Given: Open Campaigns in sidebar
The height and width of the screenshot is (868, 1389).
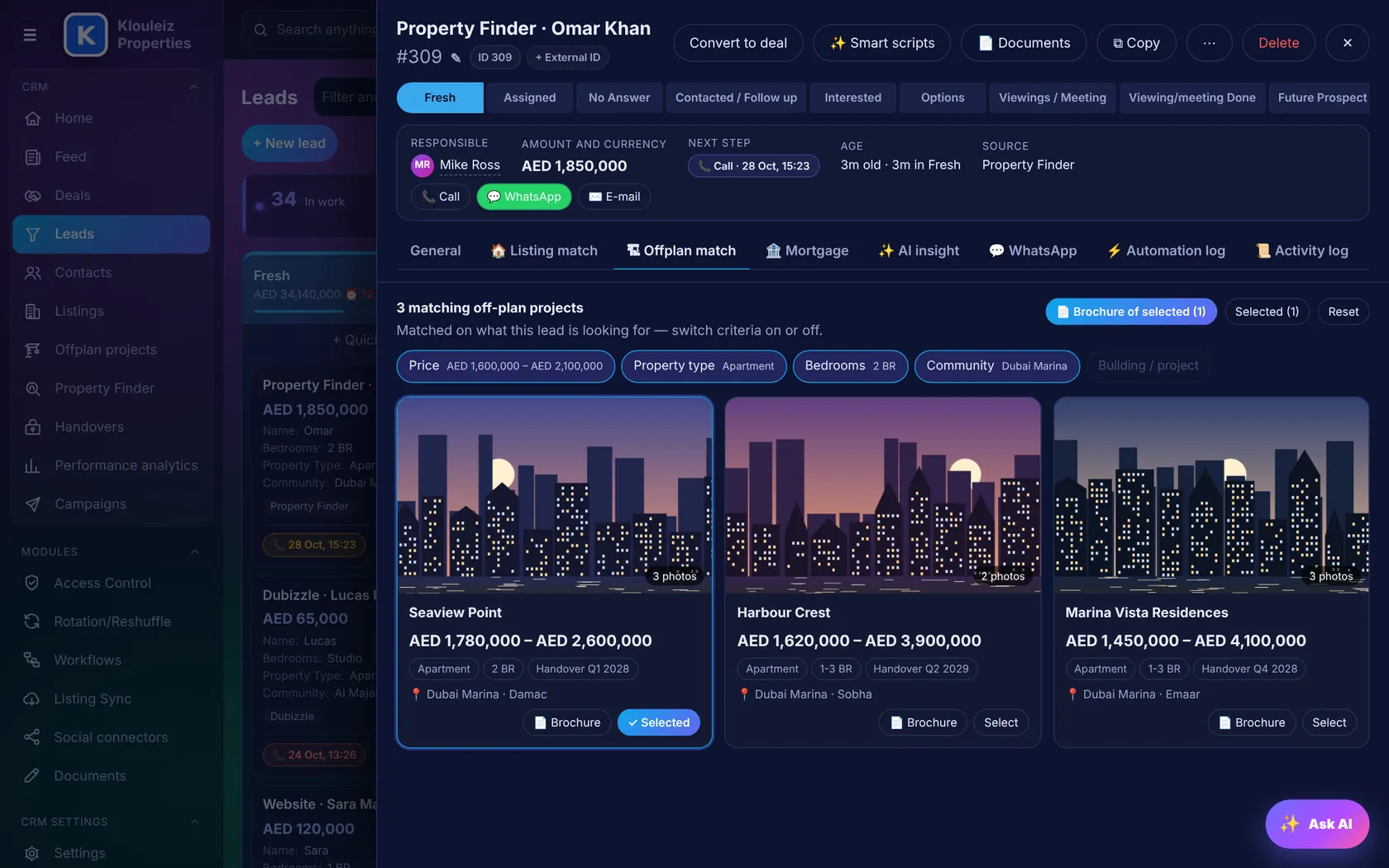Looking at the screenshot, I should point(111,504).
